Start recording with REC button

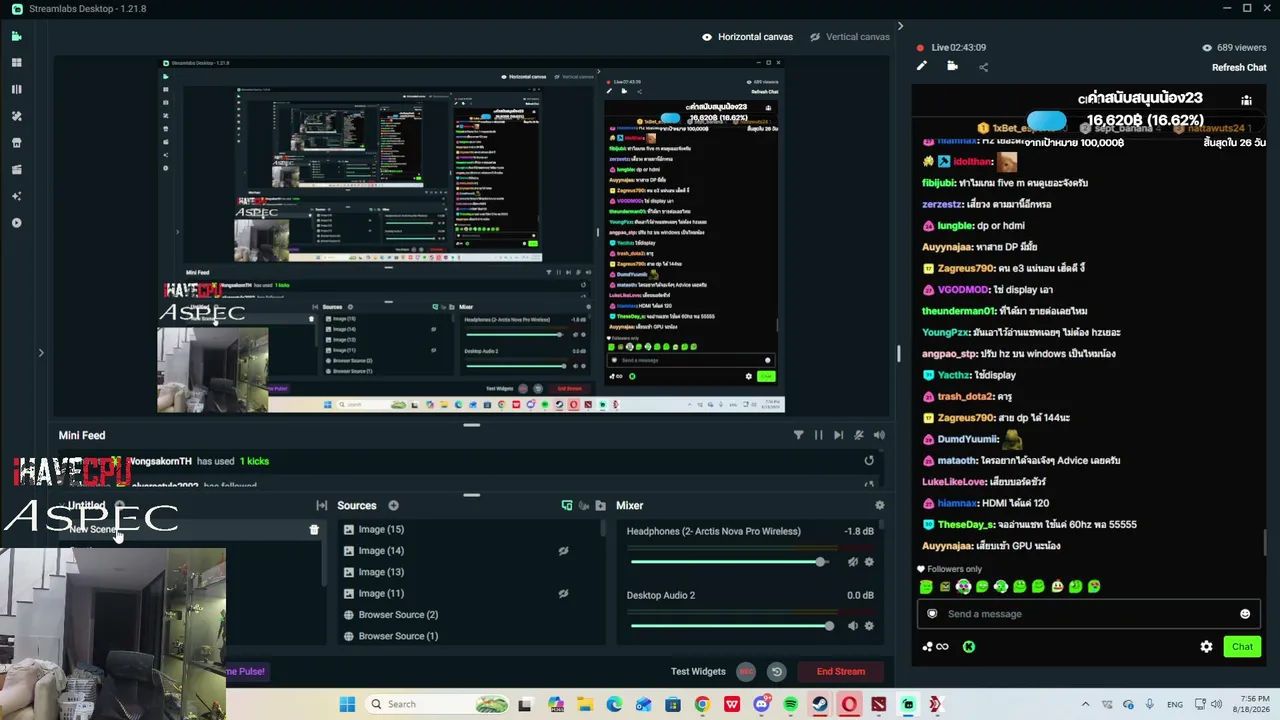click(746, 672)
